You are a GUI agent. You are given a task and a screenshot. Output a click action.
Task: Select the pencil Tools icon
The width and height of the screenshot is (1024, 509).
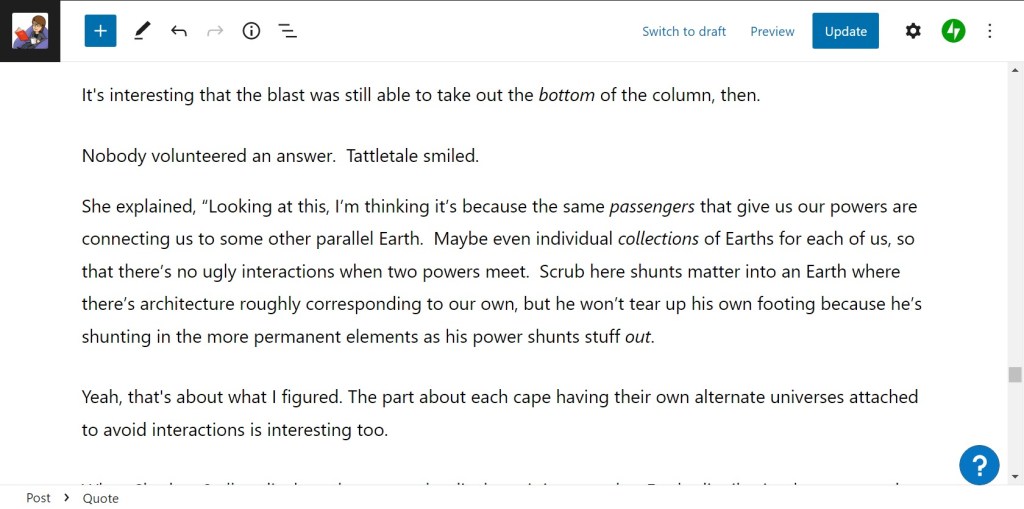(141, 31)
